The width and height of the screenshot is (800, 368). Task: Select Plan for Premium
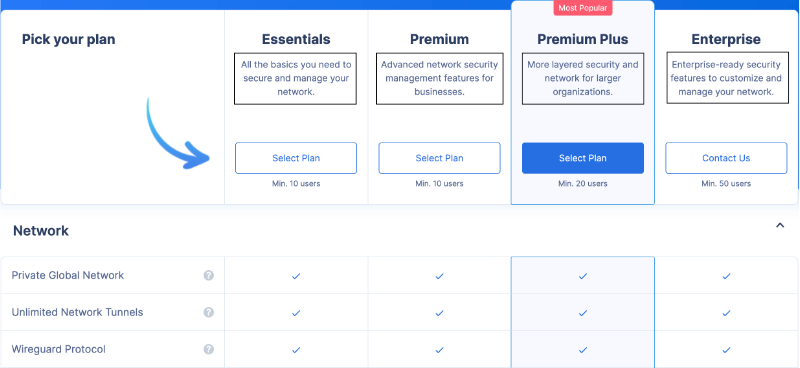tap(439, 158)
